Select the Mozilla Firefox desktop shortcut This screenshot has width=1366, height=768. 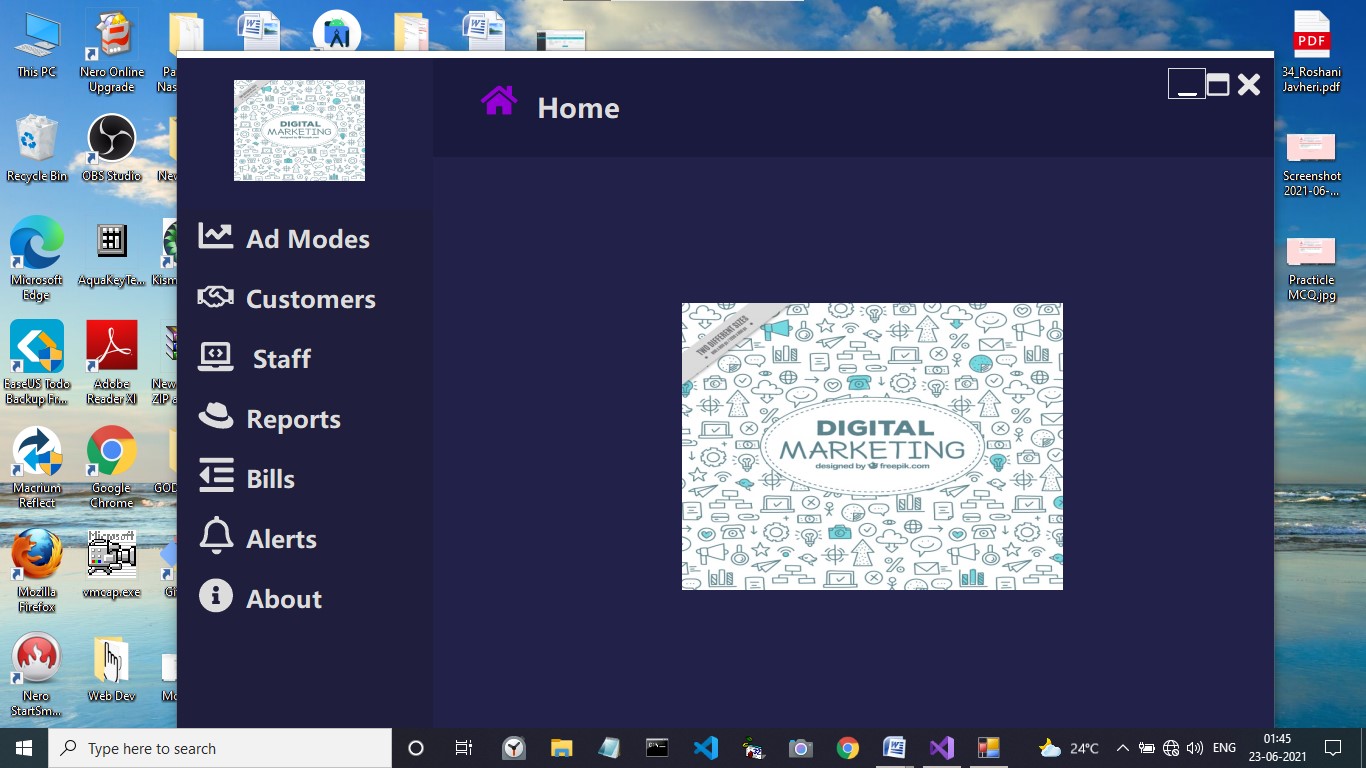pyautogui.click(x=37, y=571)
